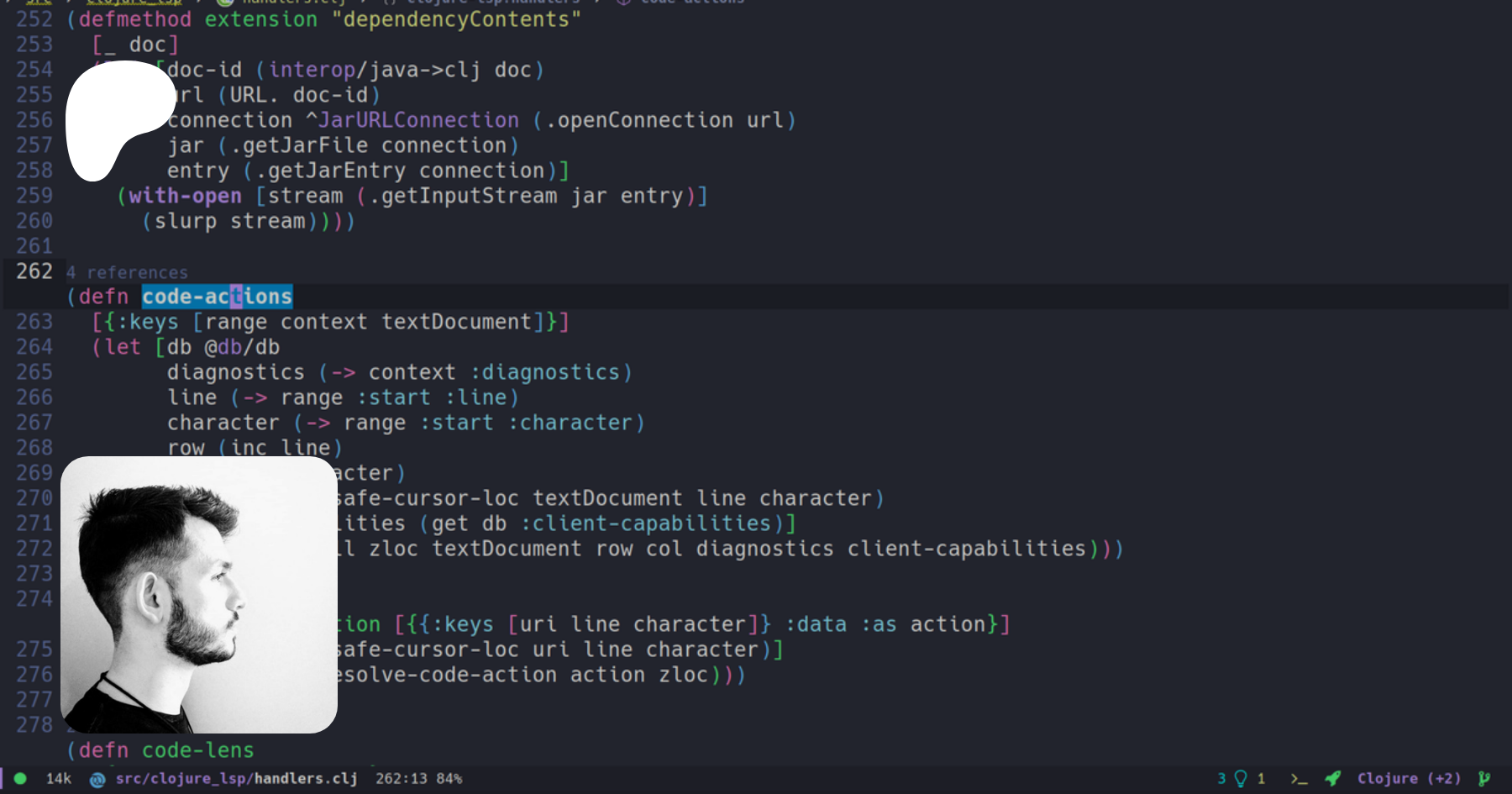
Task: Click the "dependencyContents" string literal
Action: click(x=456, y=19)
